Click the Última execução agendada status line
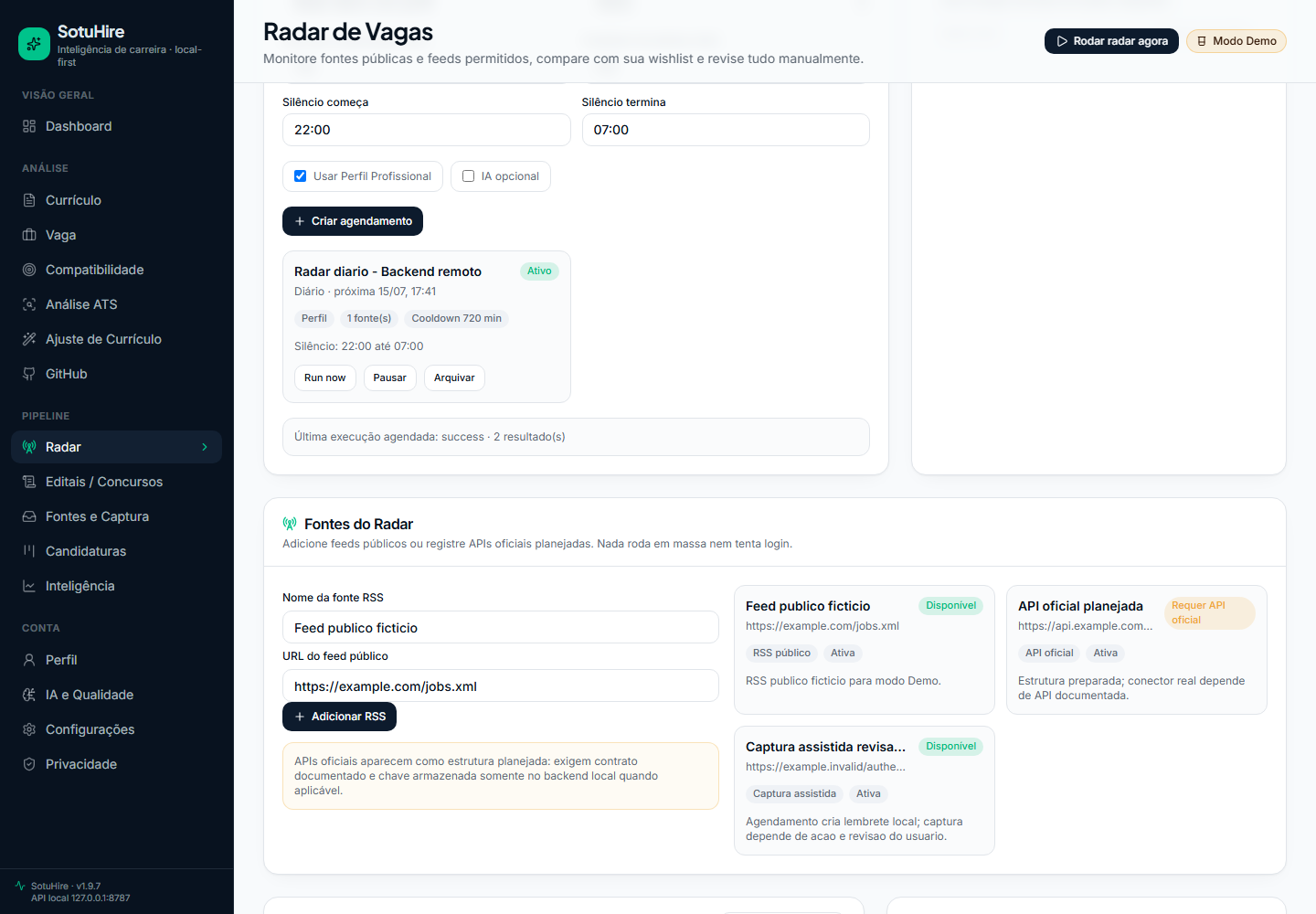The height and width of the screenshot is (914, 1316). [x=576, y=437]
